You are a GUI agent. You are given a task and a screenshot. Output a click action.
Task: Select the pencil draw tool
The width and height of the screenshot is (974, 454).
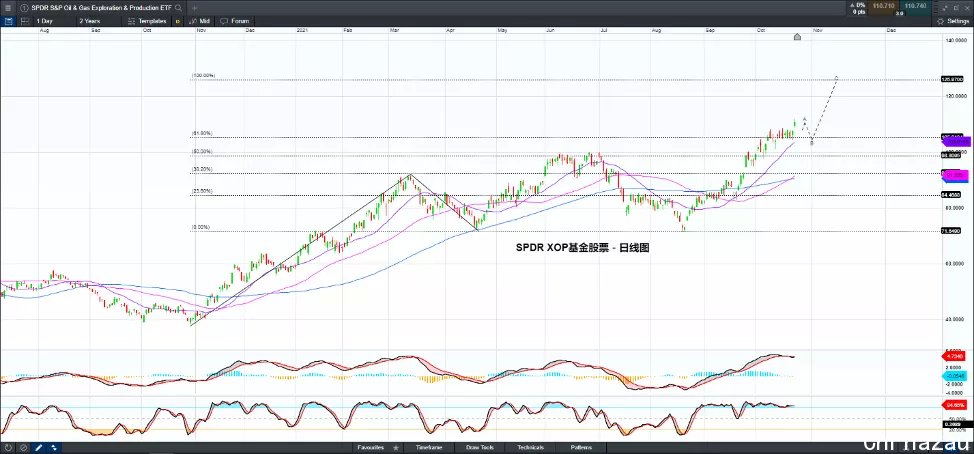click(x=39, y=447)
